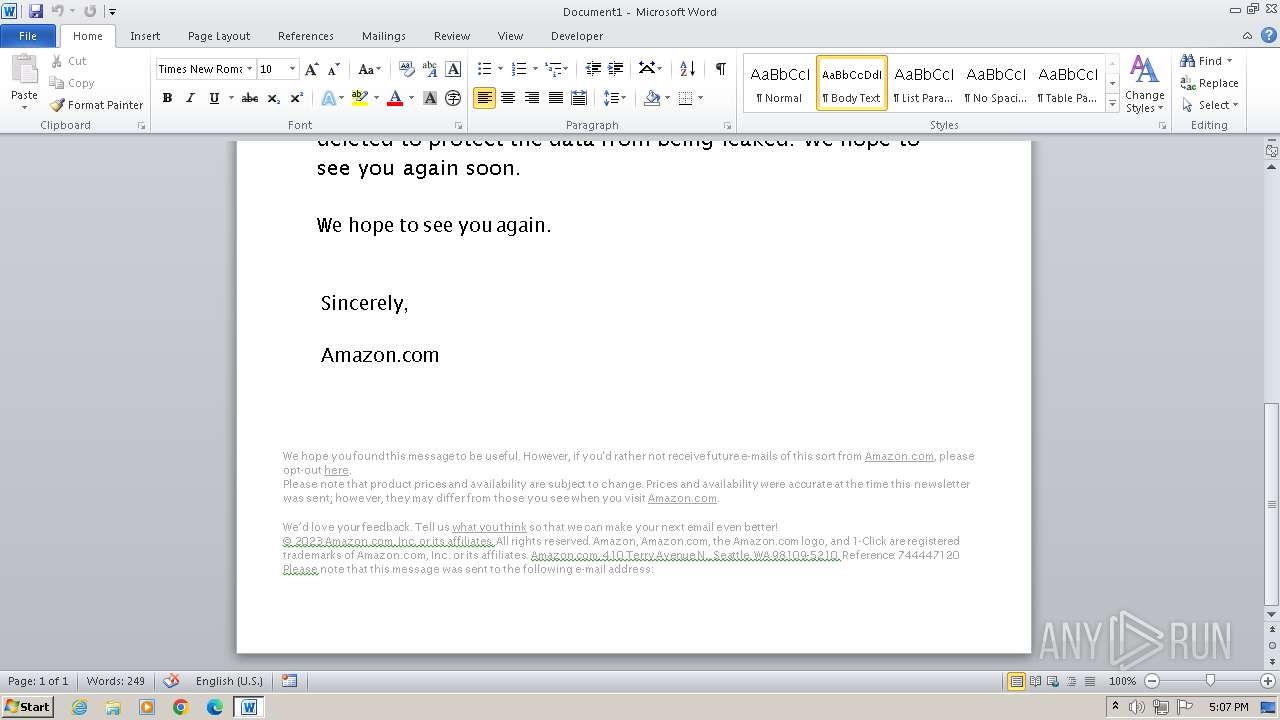Click the opt-out 'here' link

336,470
